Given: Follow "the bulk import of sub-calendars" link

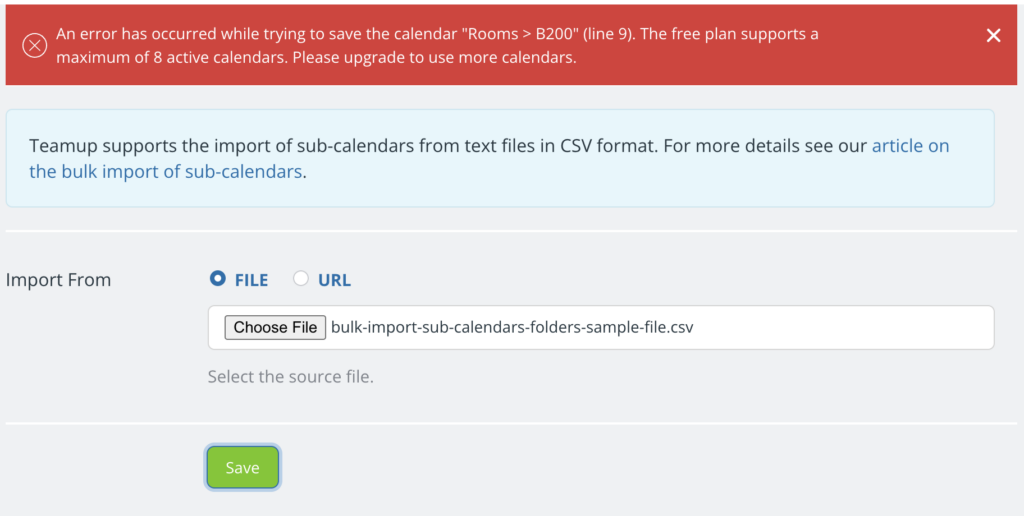Looking at the screenshot, I should tap(166, 172).
